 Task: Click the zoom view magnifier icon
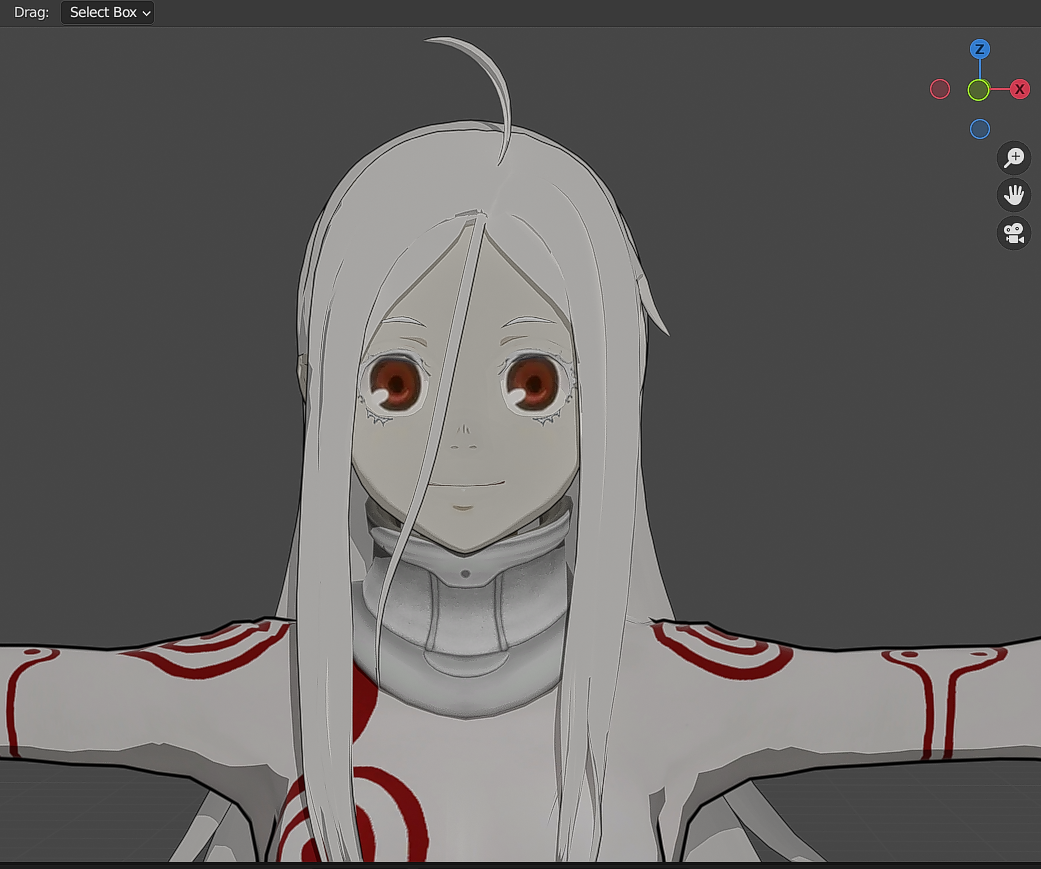point(1014,158)
